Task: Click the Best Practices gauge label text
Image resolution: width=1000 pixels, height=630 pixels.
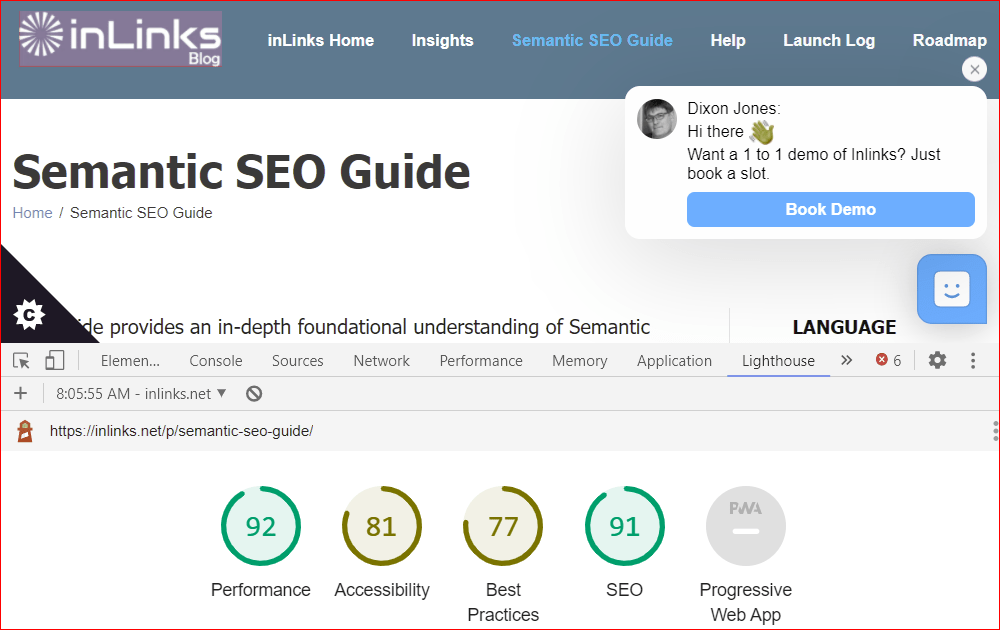Action: coord(503,602)
